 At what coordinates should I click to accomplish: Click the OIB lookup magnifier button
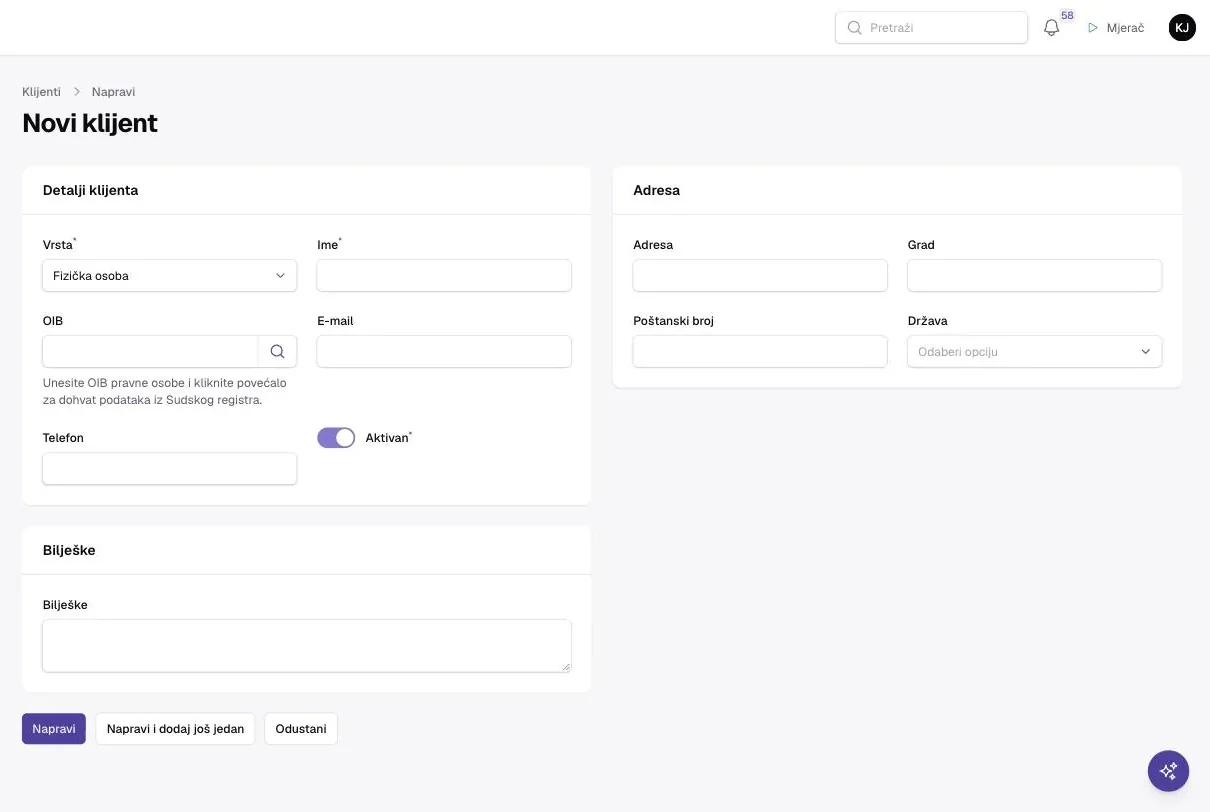(277, 351)
